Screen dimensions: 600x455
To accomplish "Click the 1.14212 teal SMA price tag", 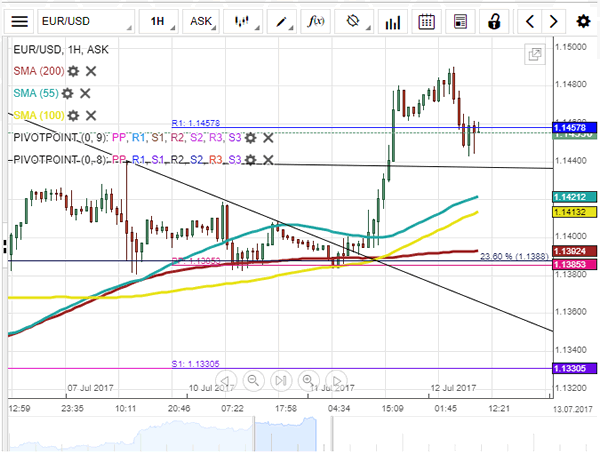I will 575,197.
